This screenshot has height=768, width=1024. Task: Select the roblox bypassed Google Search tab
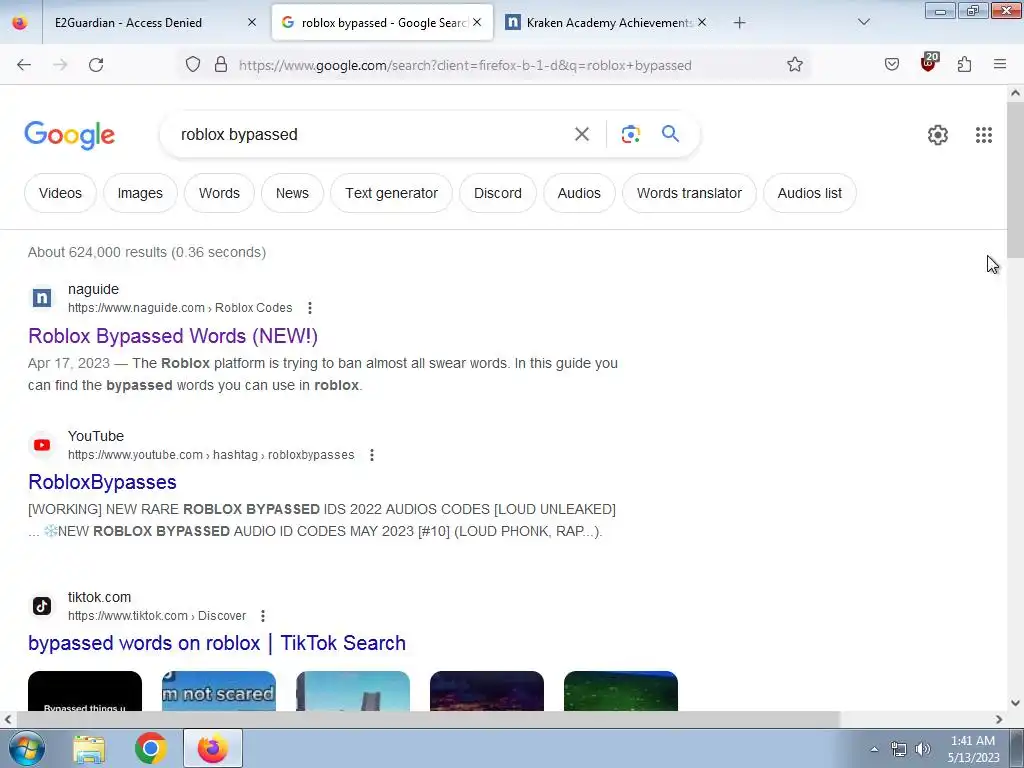click(382, 23)
